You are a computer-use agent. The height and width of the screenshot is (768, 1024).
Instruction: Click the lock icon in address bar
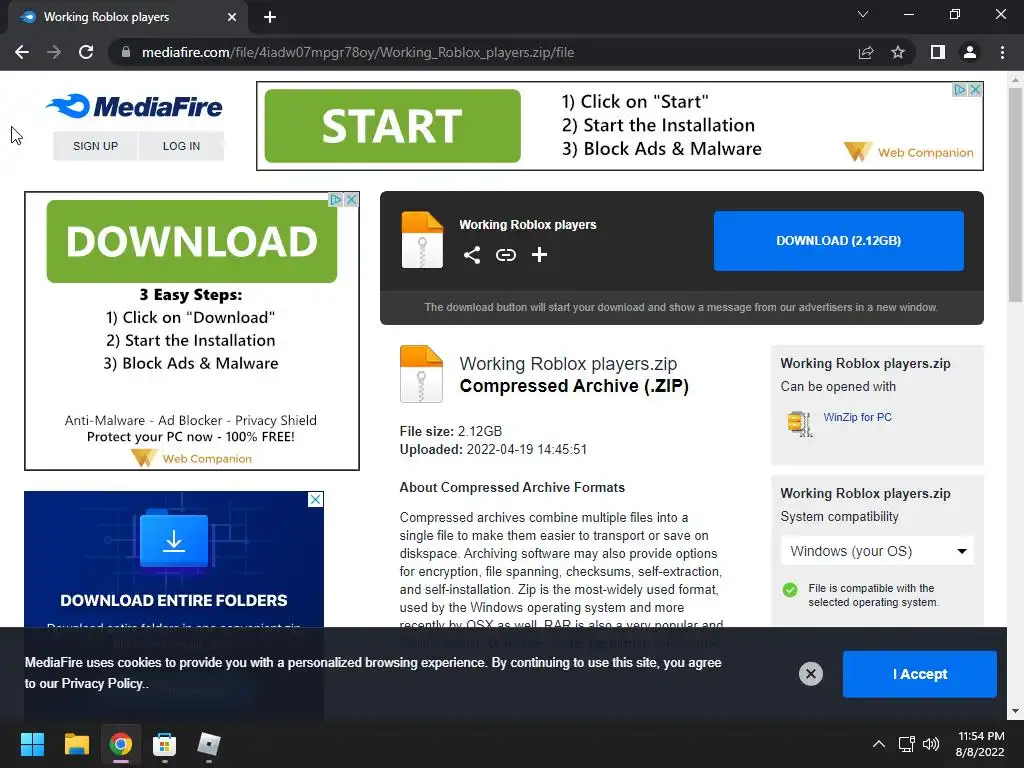(126, 52)
